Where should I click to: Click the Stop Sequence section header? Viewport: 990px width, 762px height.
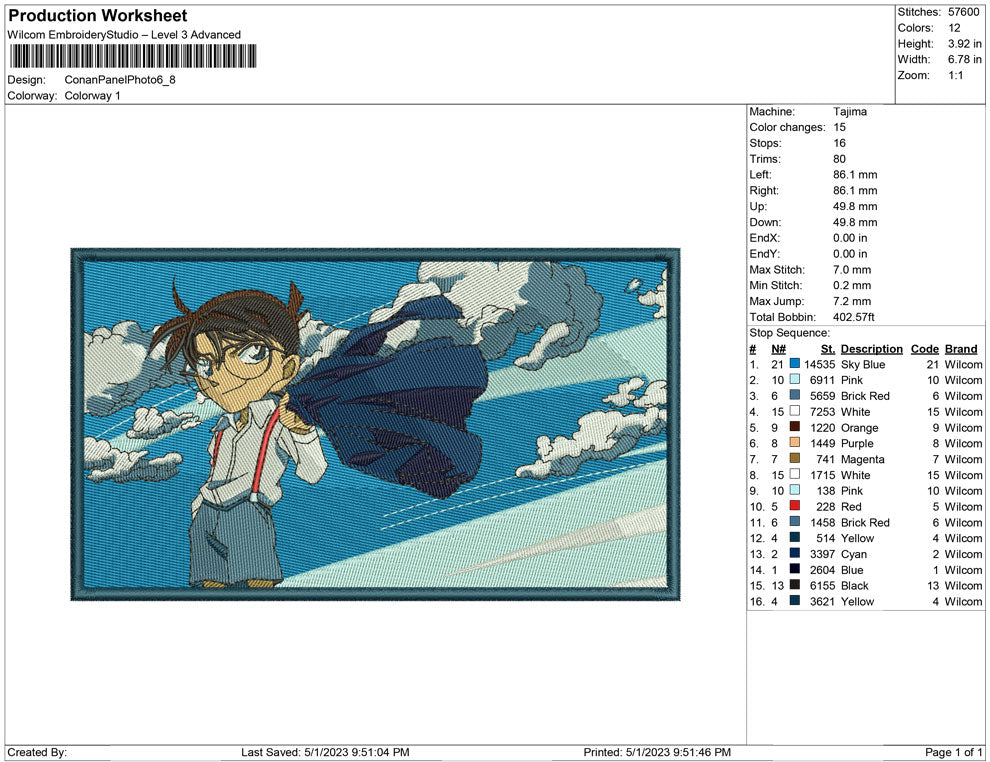(x=789, y=332)
